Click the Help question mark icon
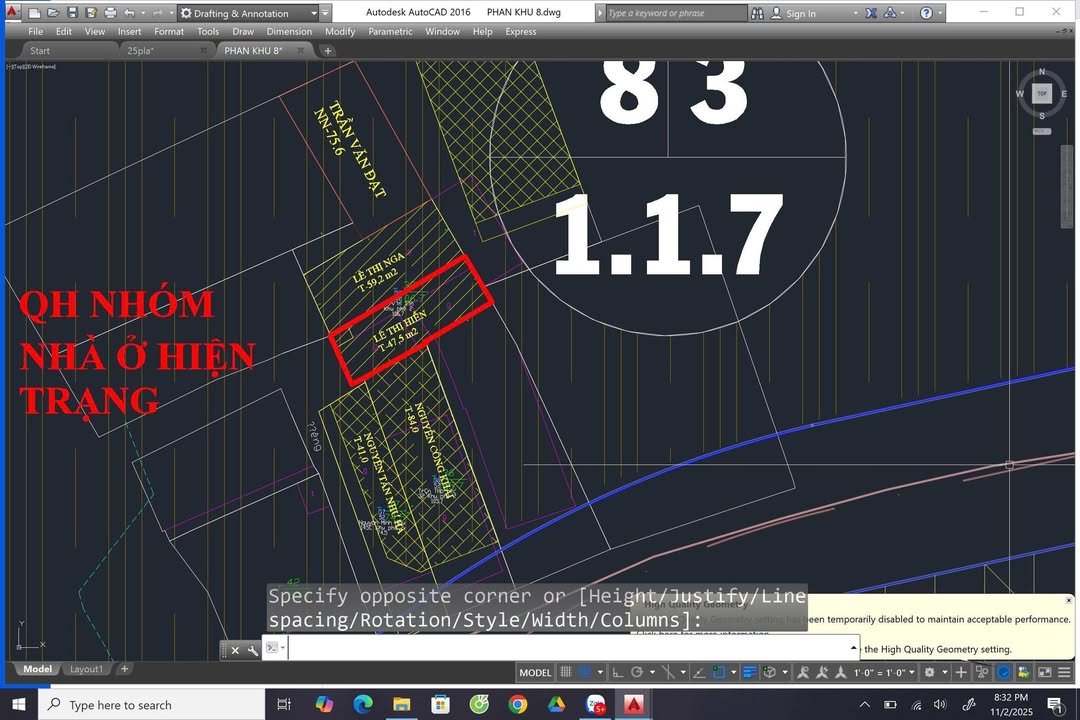The image size is (1080, 720). (926, 13)
